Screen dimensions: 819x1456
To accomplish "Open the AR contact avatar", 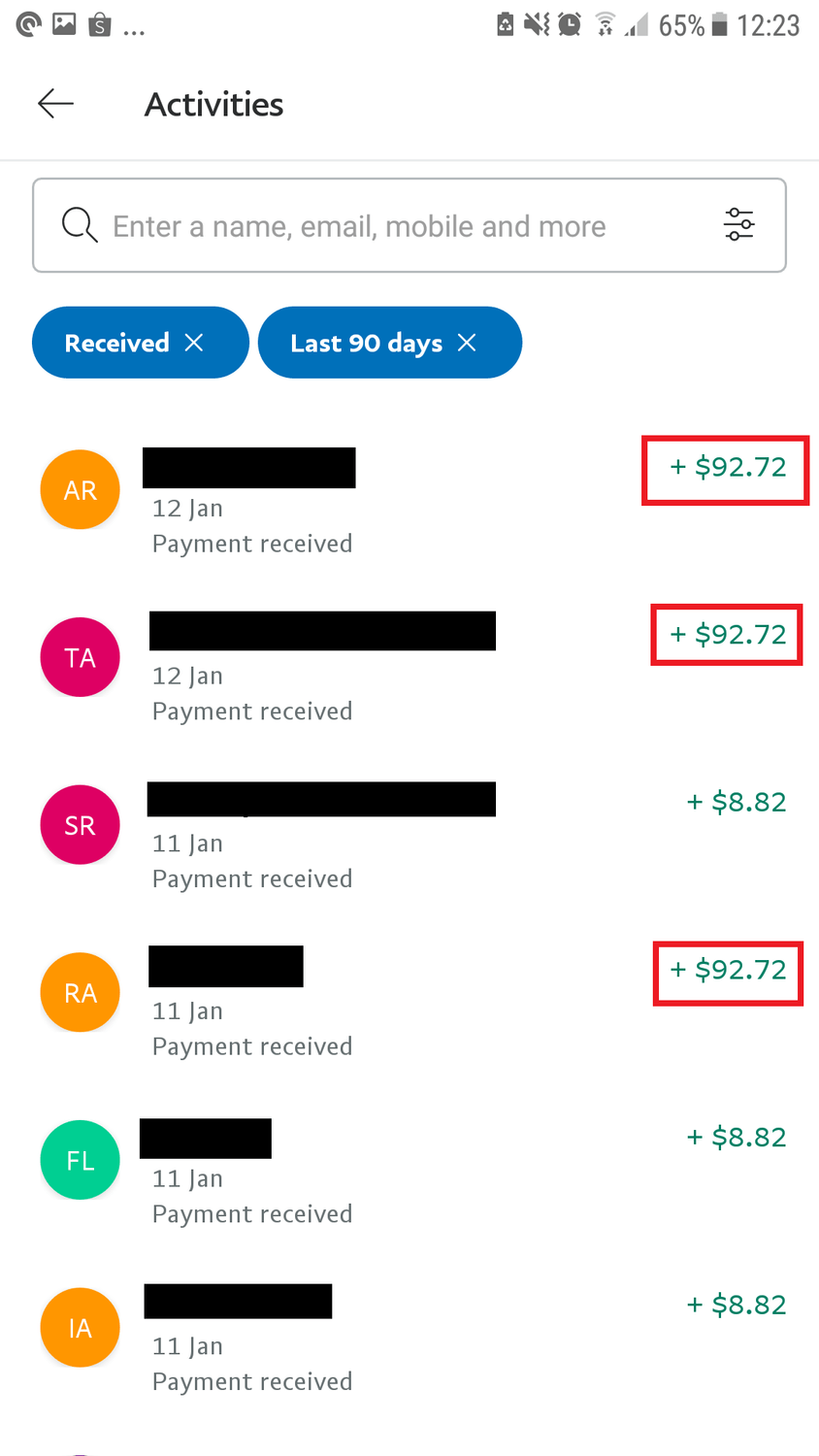I will point(81,490).
